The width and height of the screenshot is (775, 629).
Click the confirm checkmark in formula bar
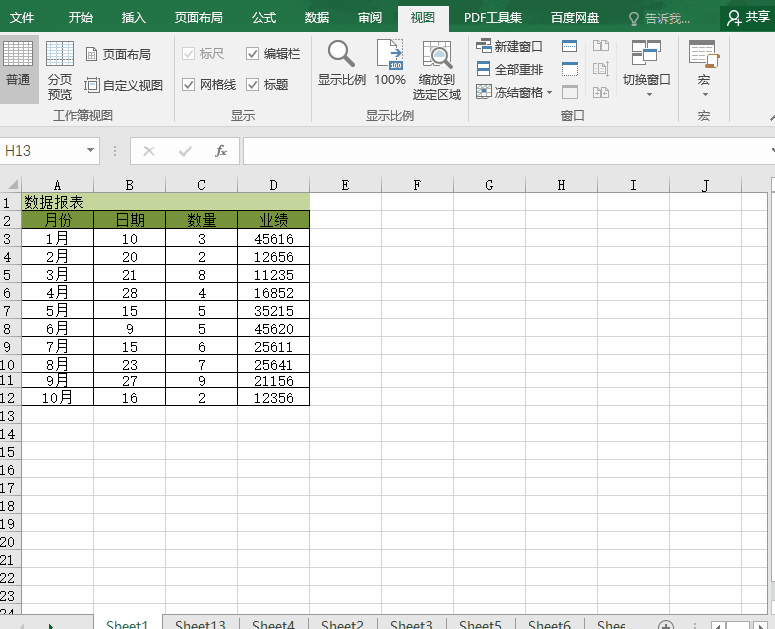click(x=185, y=151)
